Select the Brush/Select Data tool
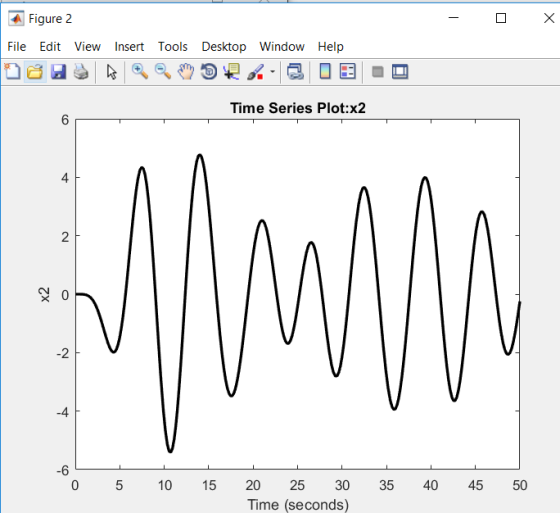This screenshot has height=513, width=560. click(255, 72)
